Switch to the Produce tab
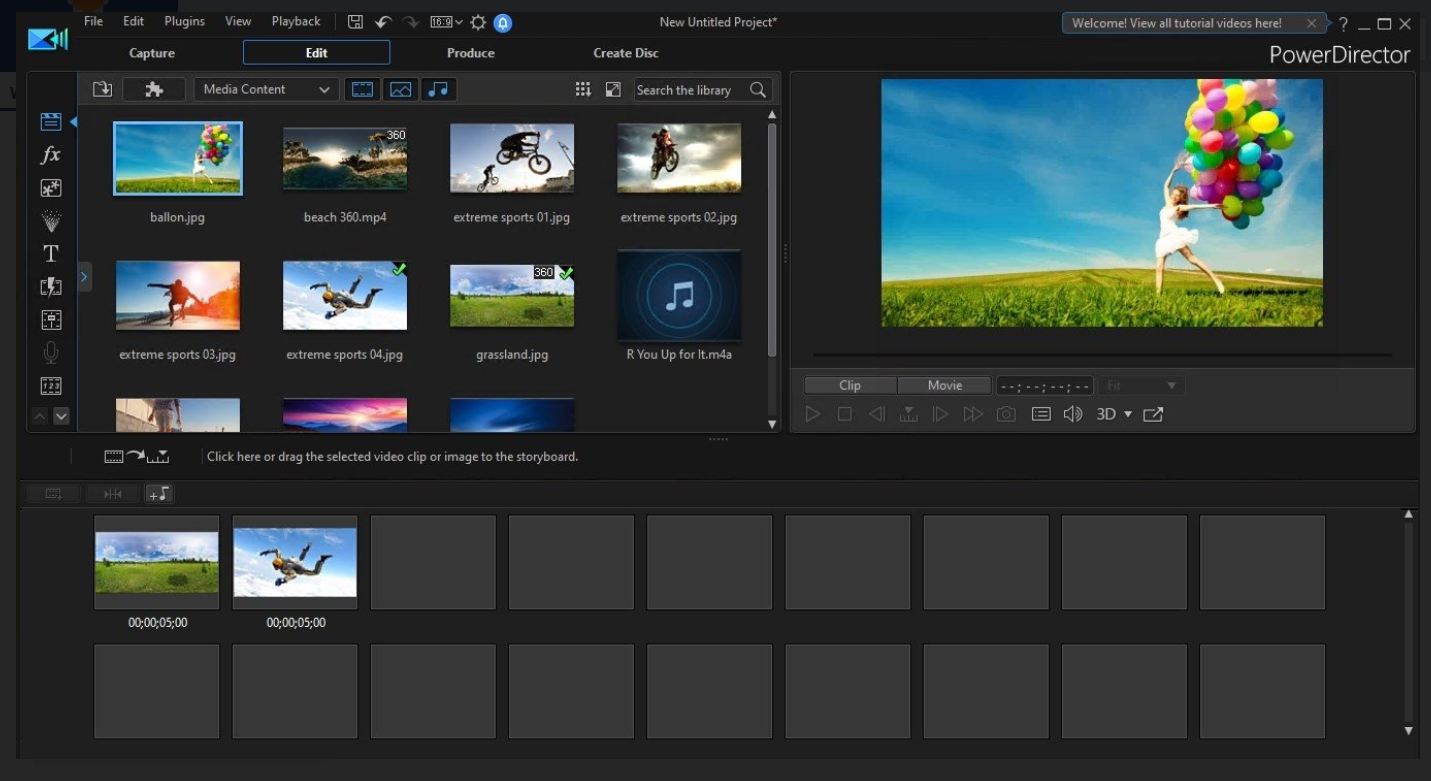 (471, 53)
